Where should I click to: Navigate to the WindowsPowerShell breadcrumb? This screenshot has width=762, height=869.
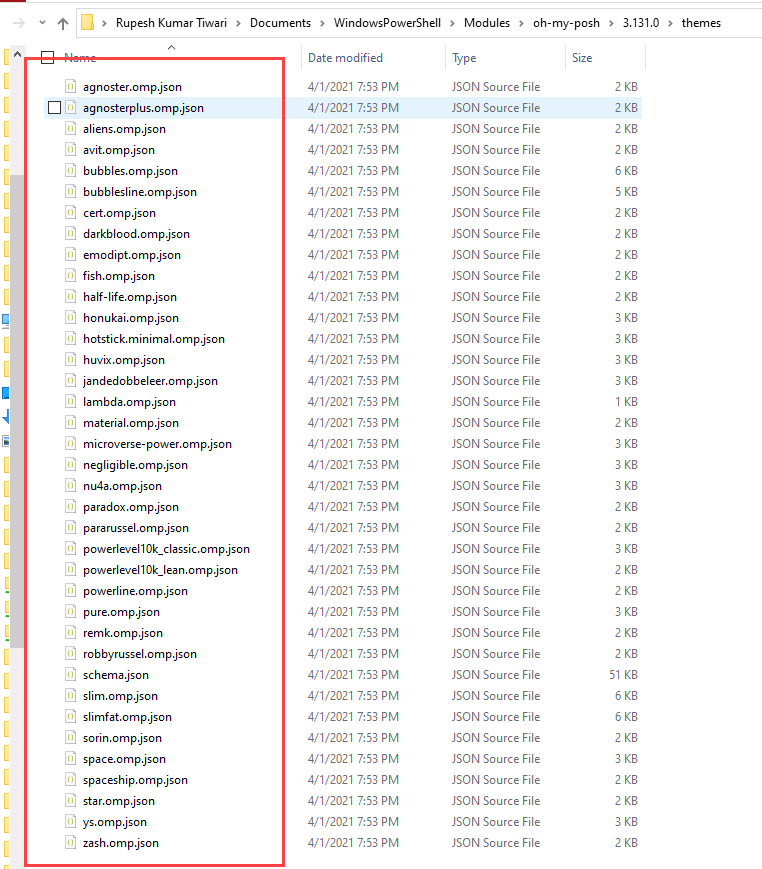click(387, 23)
